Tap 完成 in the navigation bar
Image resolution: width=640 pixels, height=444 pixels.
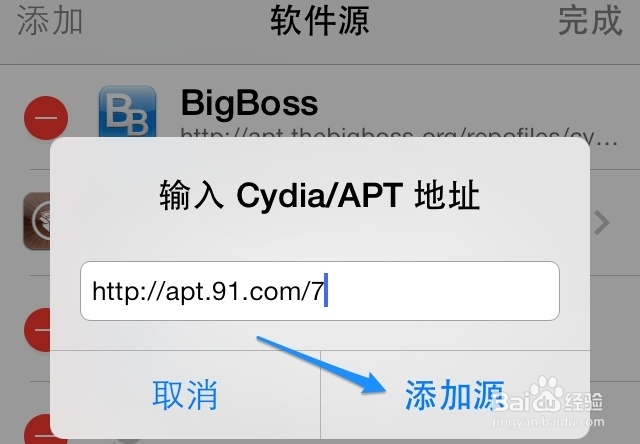[590, 20]
